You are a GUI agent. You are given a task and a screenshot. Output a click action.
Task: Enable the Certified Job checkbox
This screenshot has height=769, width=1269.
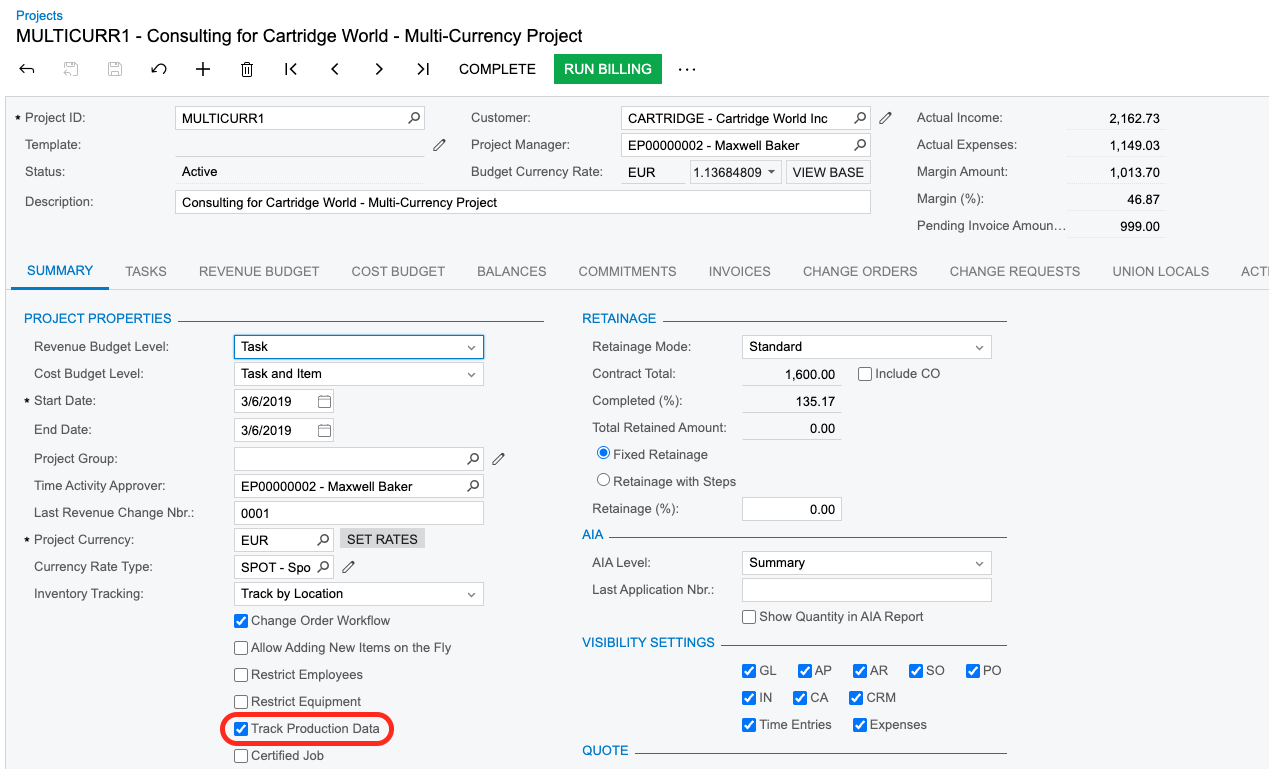(241, 756)
